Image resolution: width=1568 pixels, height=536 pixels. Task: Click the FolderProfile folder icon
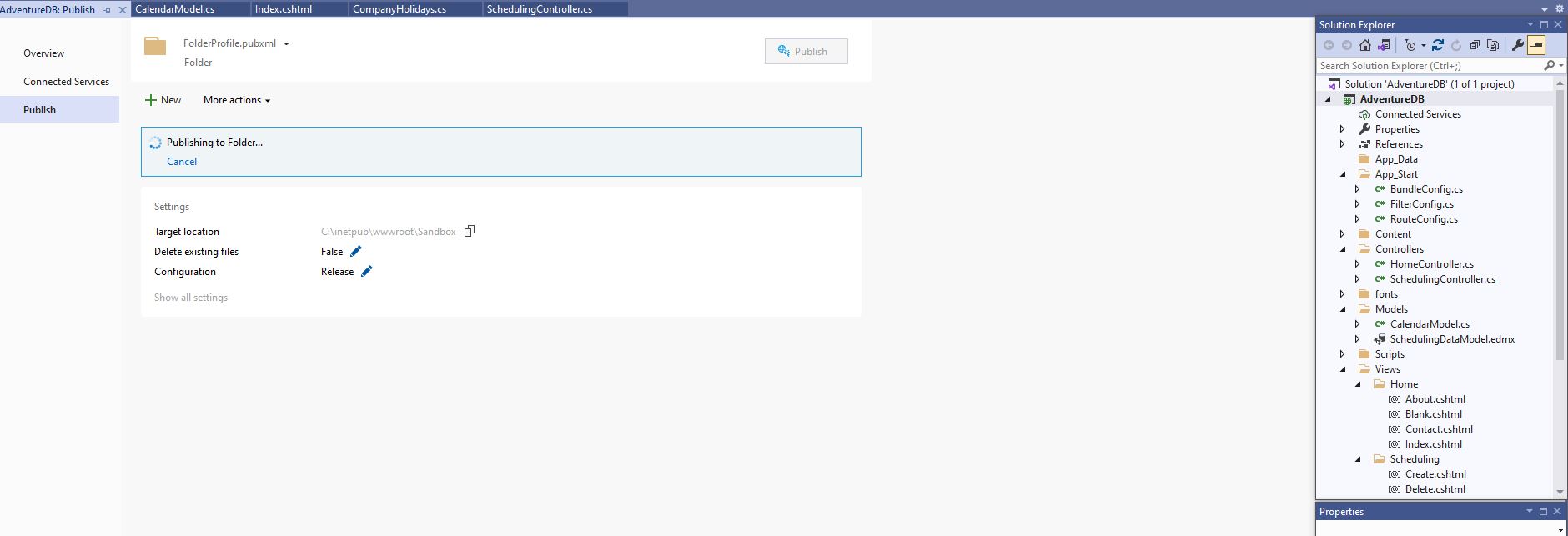155,46
